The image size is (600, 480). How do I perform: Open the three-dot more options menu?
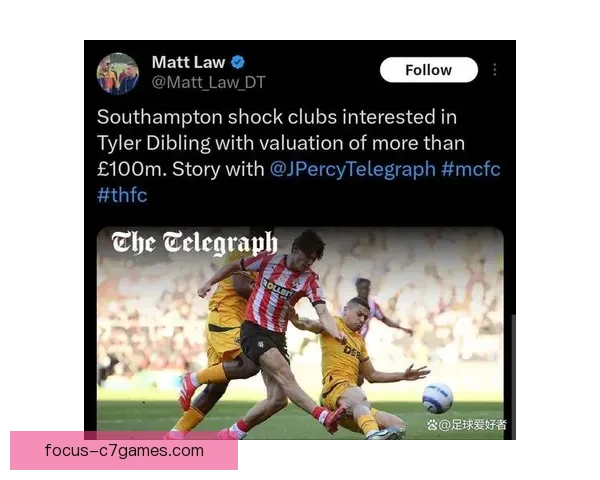(x=495, y=70)
